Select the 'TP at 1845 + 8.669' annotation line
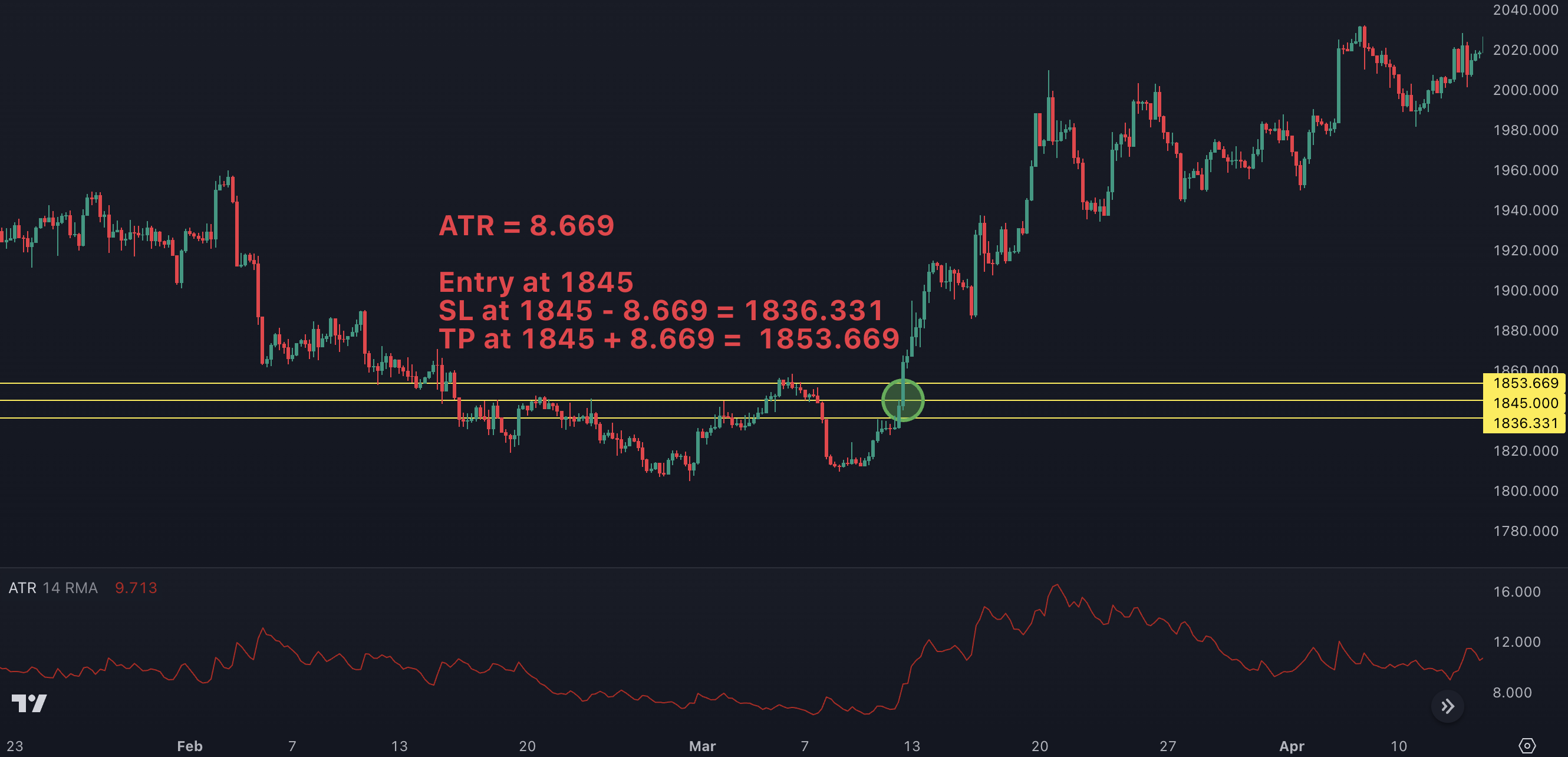Image resolution: width=1568 pixels, height=757 pixels. (x=669, y=338)
